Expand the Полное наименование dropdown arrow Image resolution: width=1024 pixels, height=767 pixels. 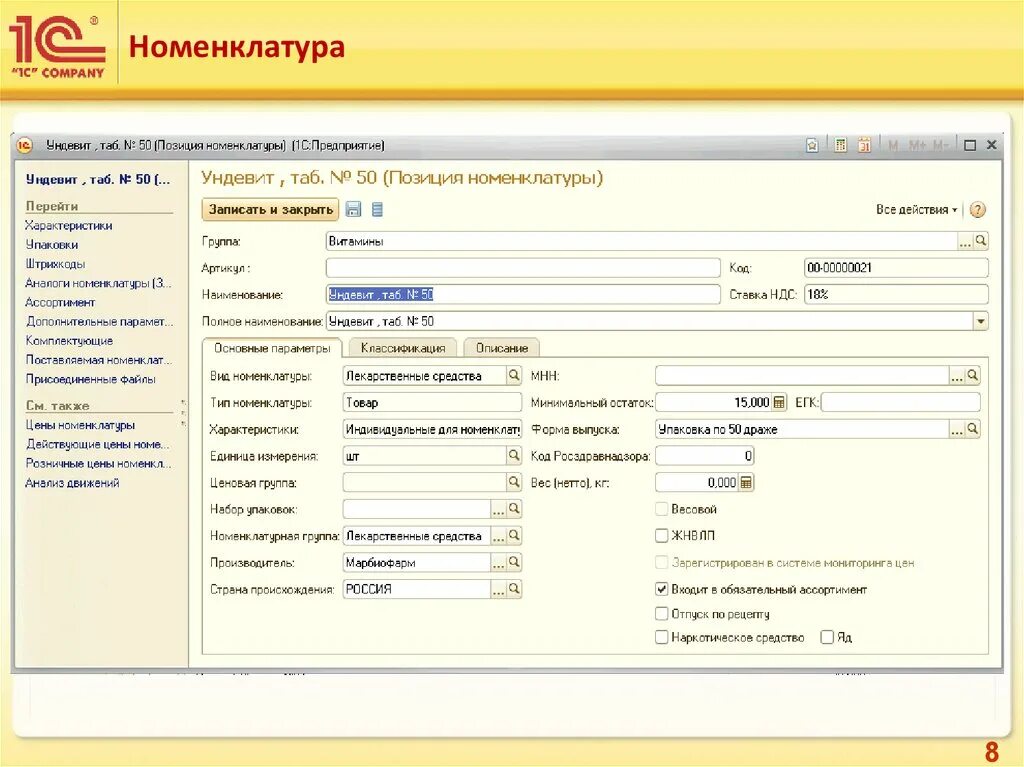click(978, 320)
